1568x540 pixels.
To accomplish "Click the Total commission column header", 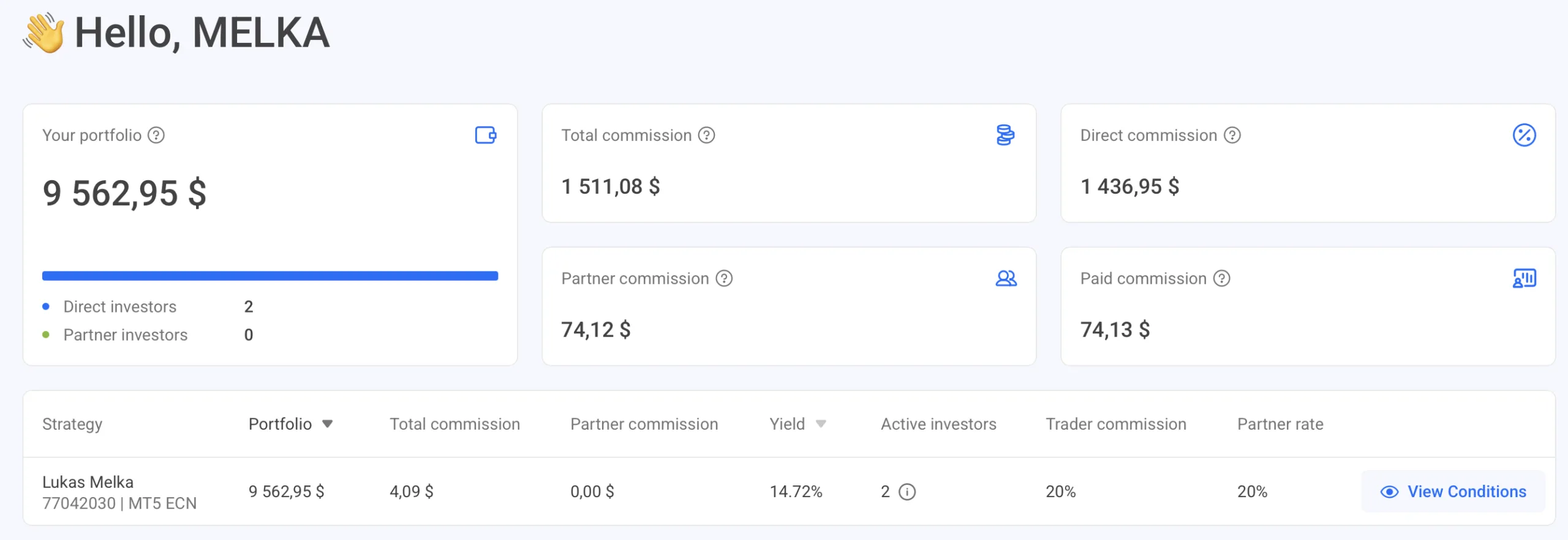I will pyautogui.click(x=454, y=424).
